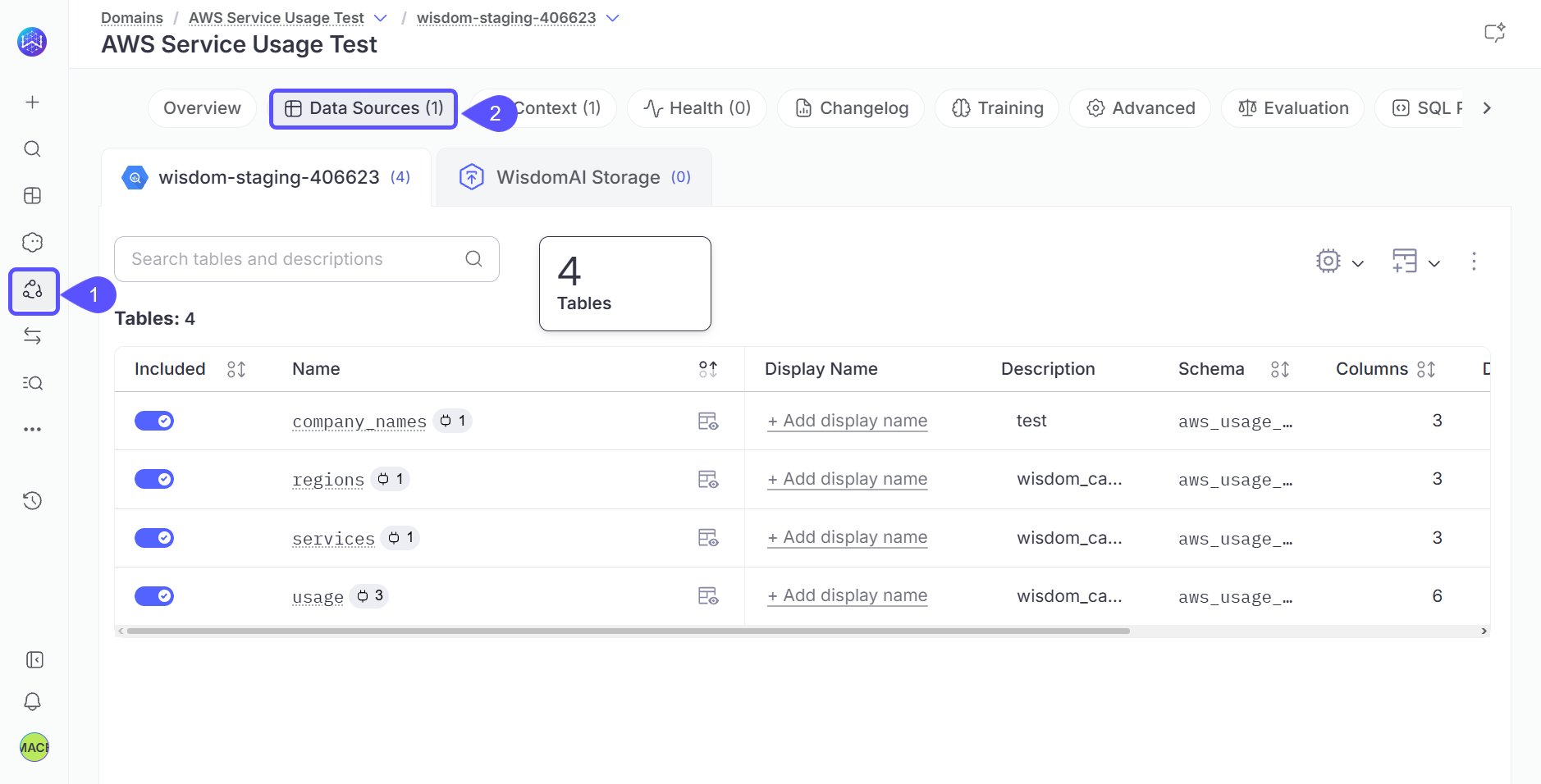The image size is (1541, 784).
Task: Open the Advanced tab
Action: (x=1140, y=108)
